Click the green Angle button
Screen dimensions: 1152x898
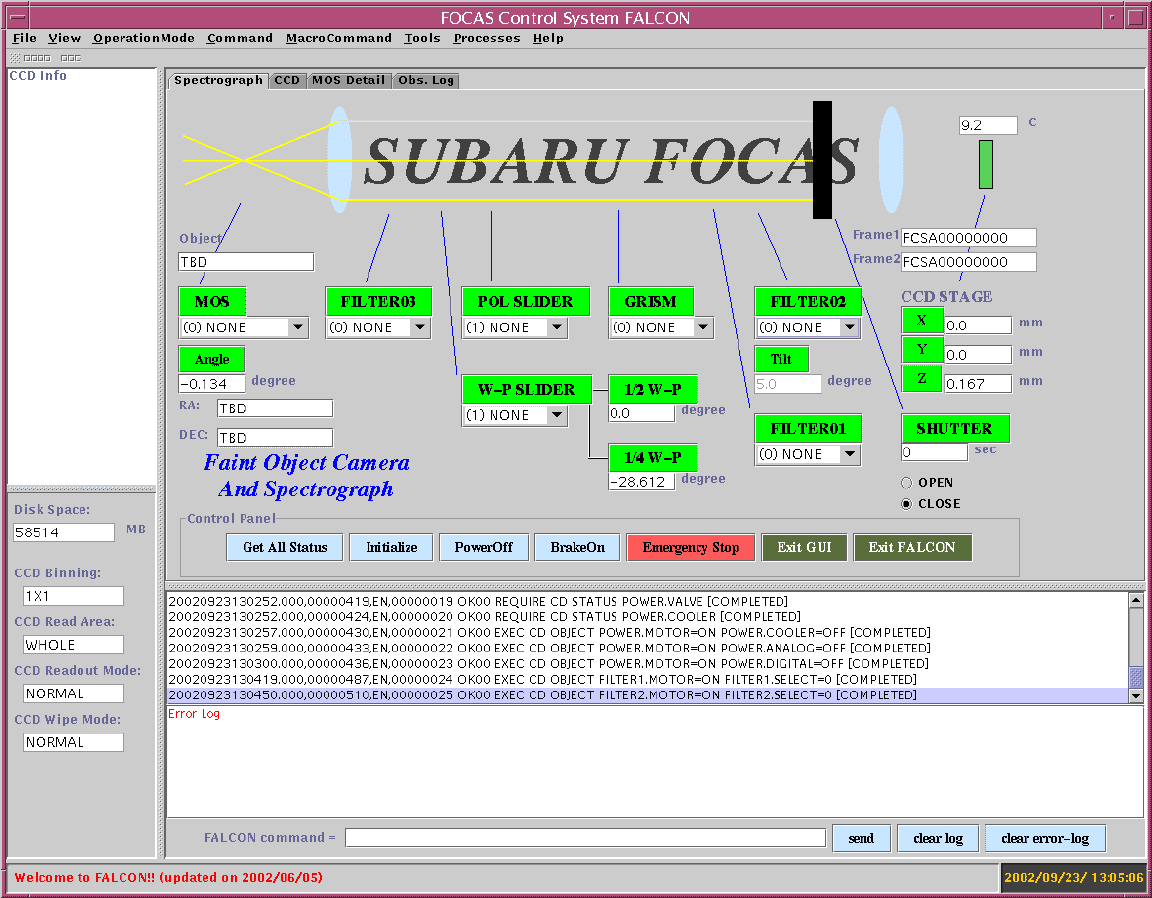pyautogui.click(x=212, y=359)
